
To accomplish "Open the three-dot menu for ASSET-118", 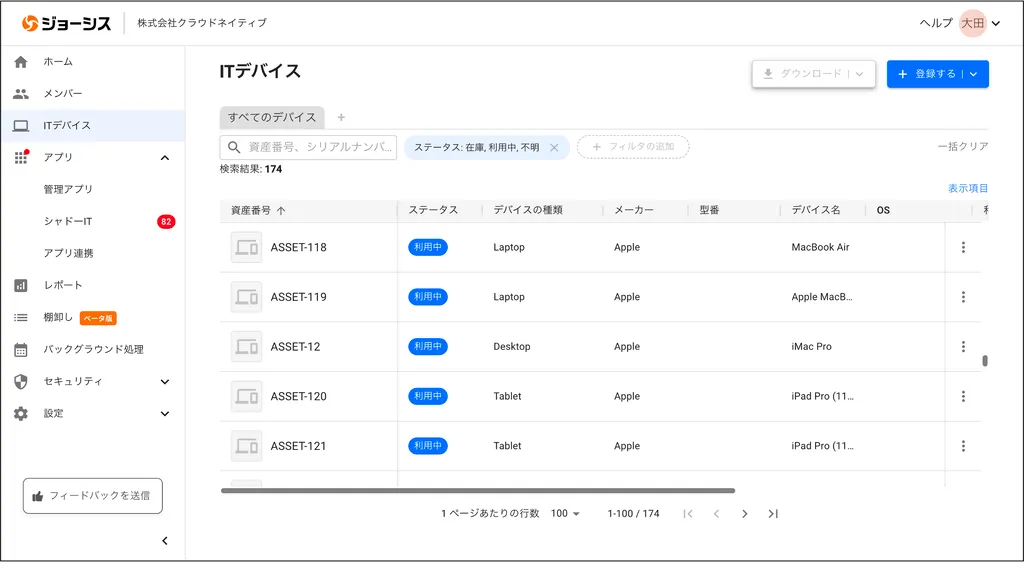I will point(963,247).
